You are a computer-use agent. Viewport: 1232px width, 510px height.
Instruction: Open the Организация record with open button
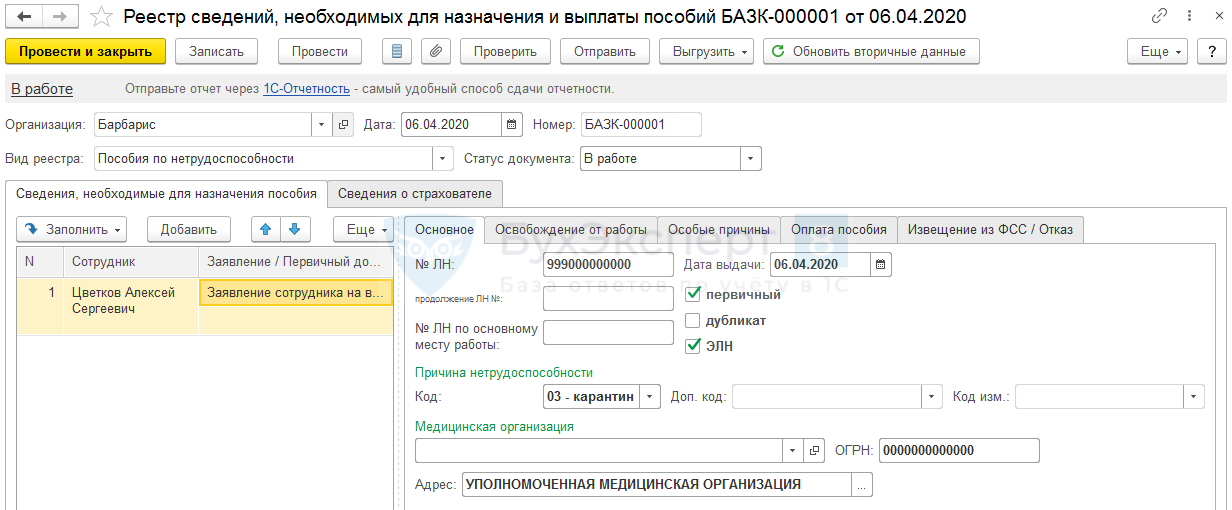[343, 125]
